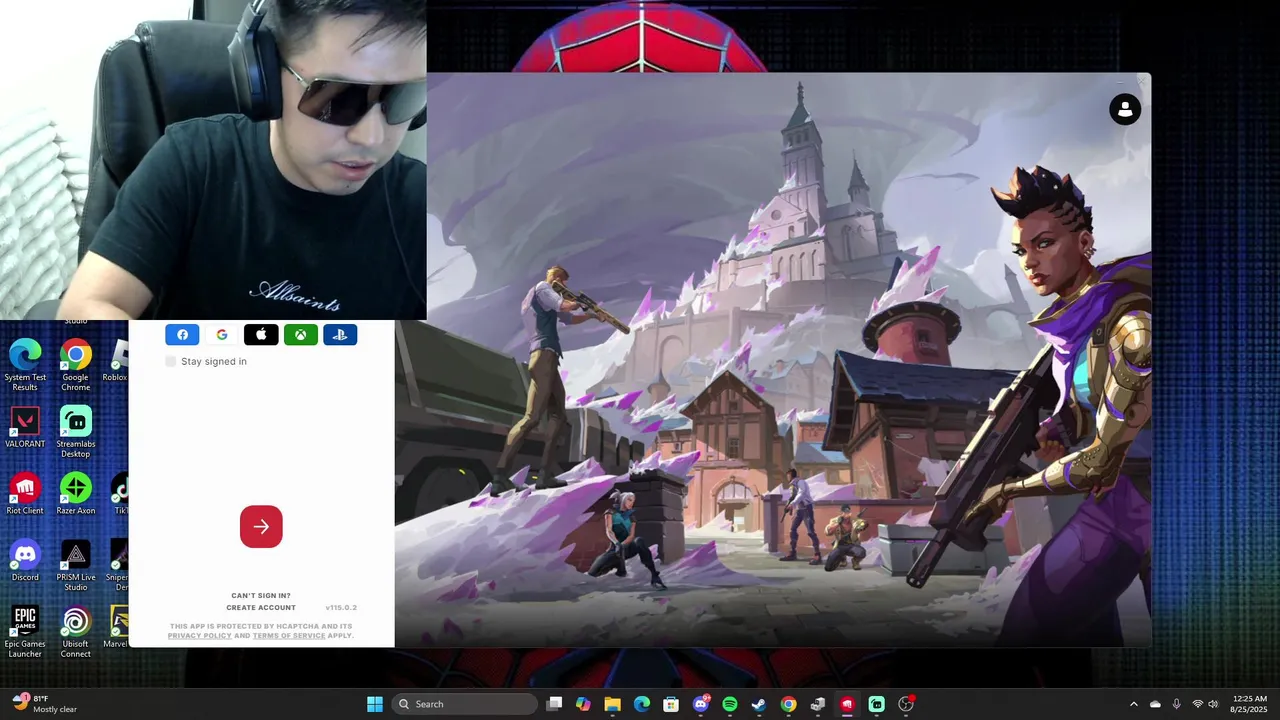1280x720 pixels.
Task: Click the taskbar Search box
Action: click(465, 704)
